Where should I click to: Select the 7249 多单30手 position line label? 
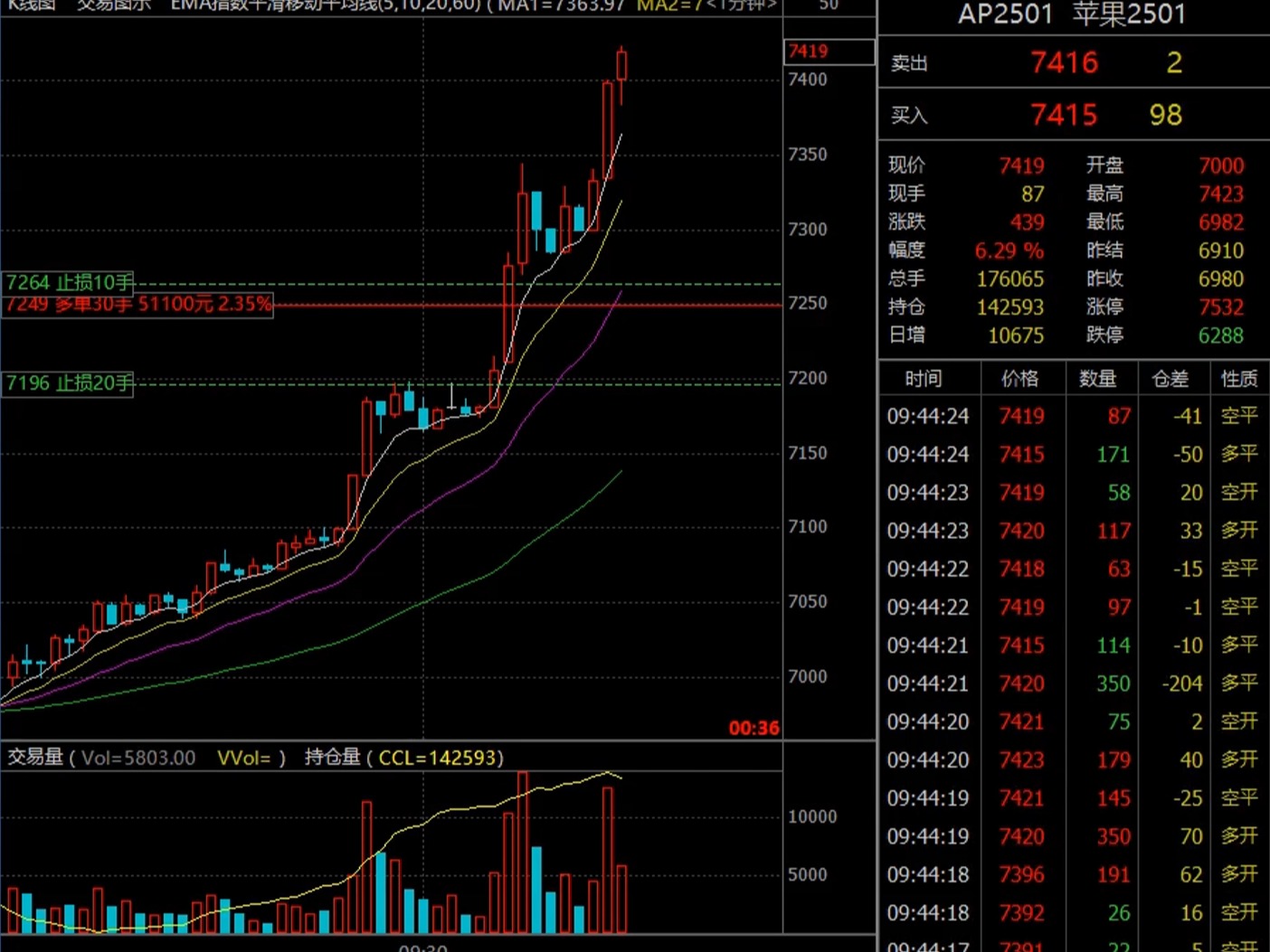click(138, 304)
